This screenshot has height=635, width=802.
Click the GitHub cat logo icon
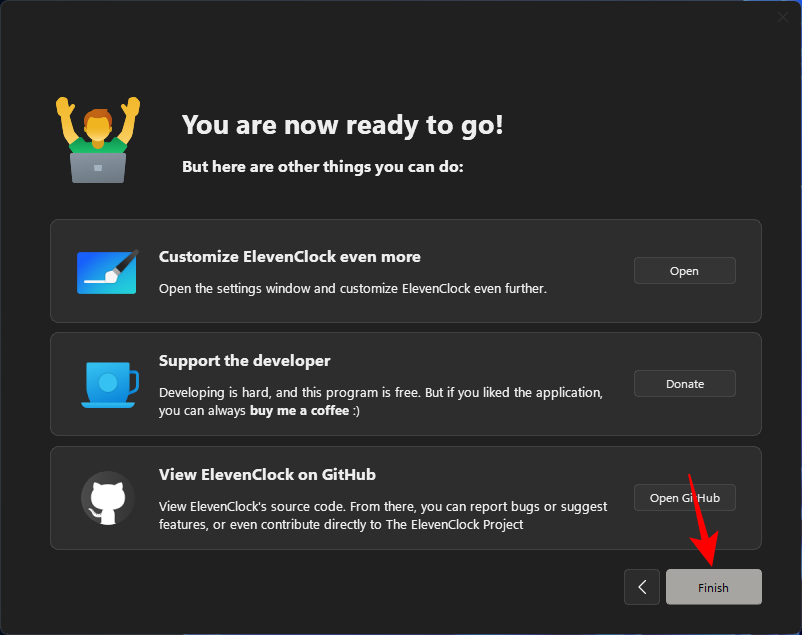click(107, 497)
